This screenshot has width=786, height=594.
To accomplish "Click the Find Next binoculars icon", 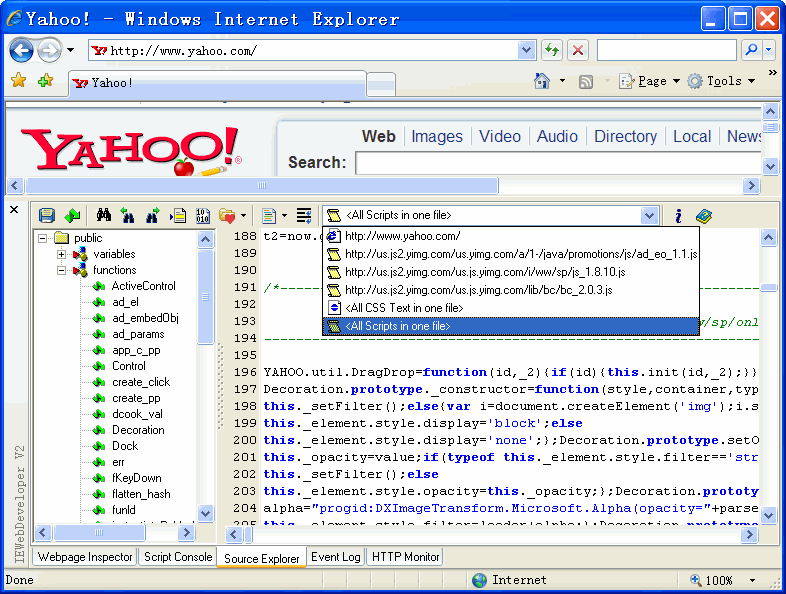I will pyautogui.click(x=152, y=215).
